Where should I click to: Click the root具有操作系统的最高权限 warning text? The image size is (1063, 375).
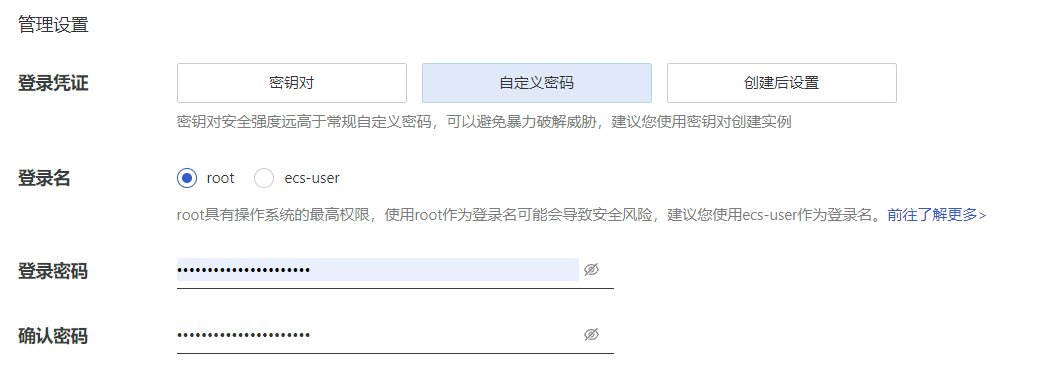pyautogui.click(x=531, y=215)
